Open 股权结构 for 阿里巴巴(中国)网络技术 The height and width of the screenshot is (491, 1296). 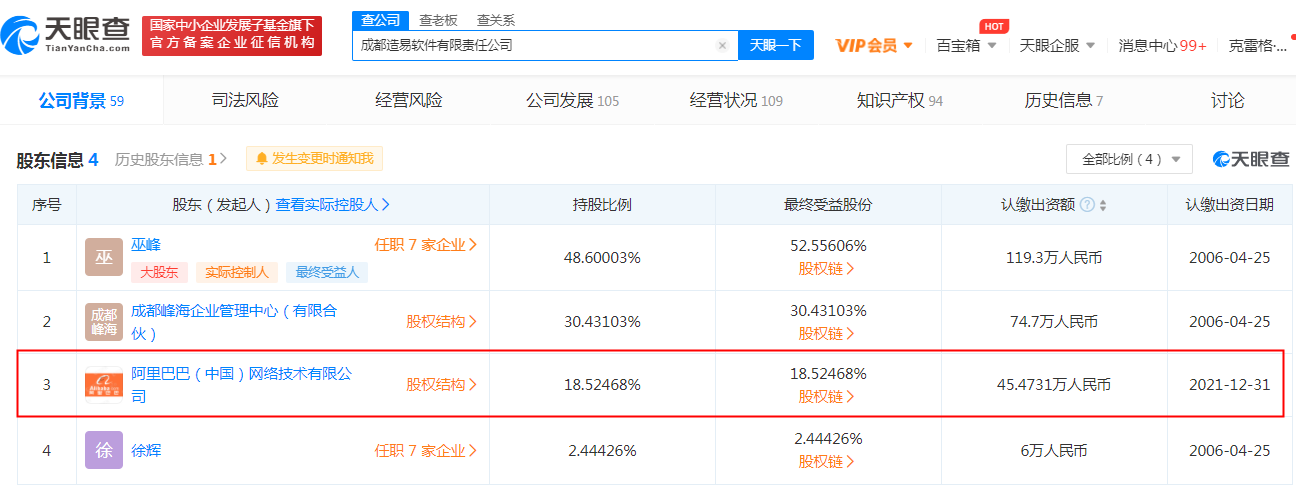[x=442, y=384]
